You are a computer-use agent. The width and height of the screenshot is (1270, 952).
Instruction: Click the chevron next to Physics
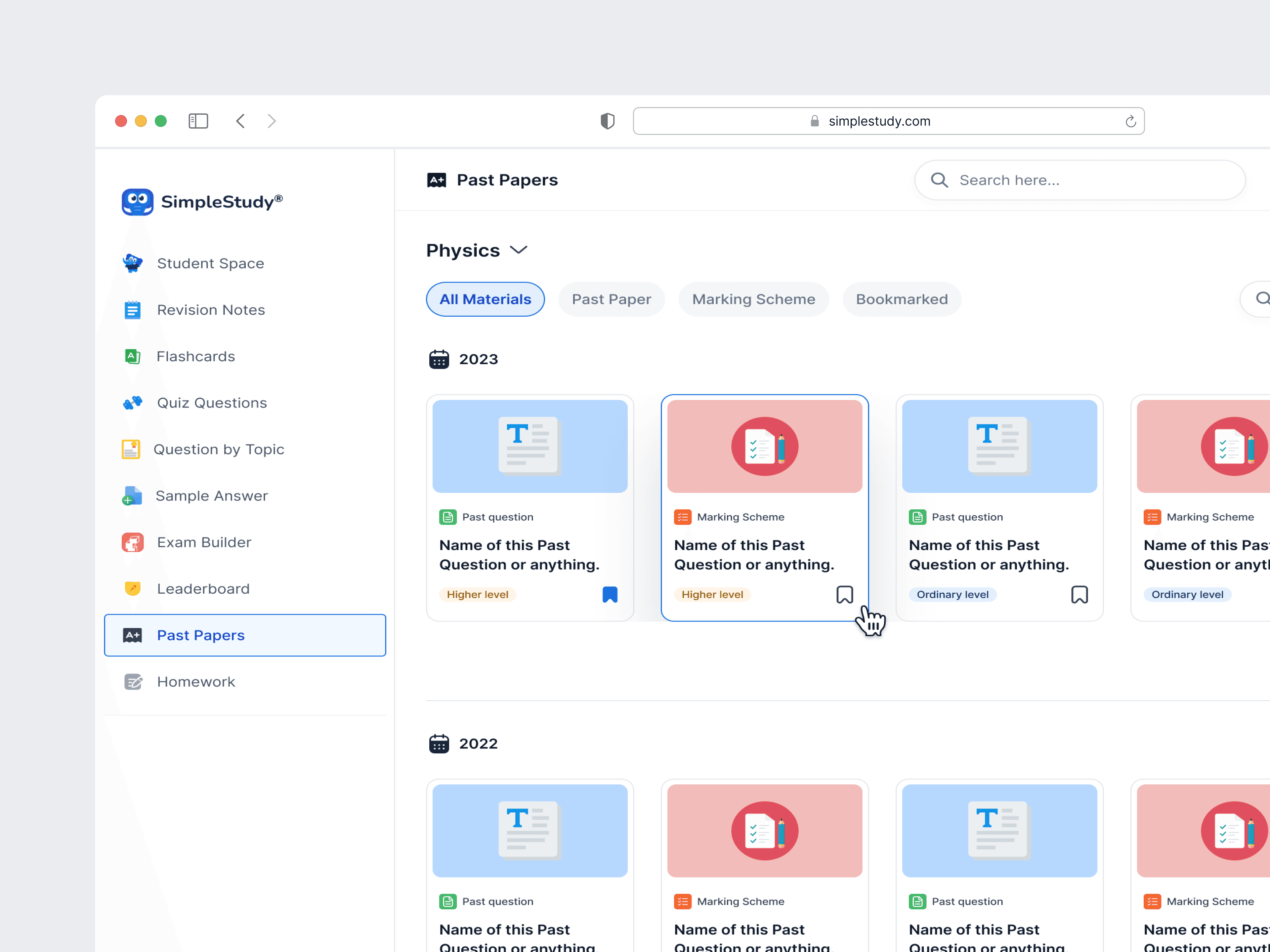519,250
